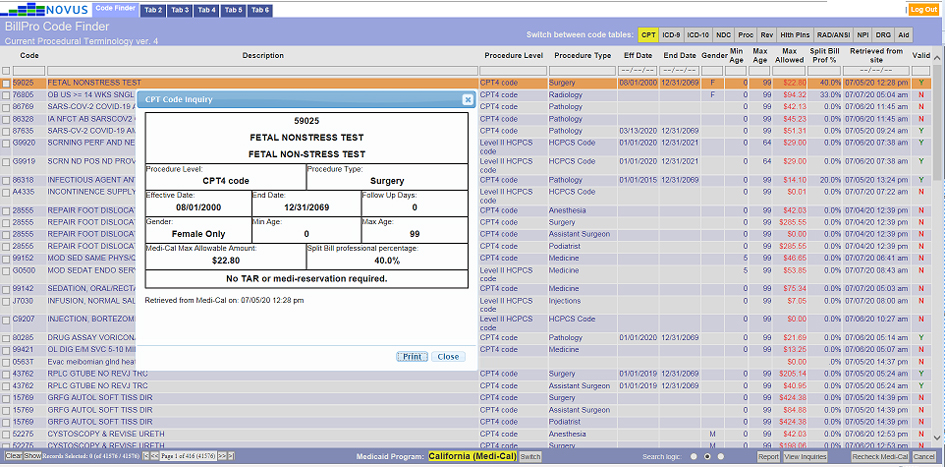Sort by the Description column header
The height and width of the screenshot is (467, 945).
pos(263,55)
